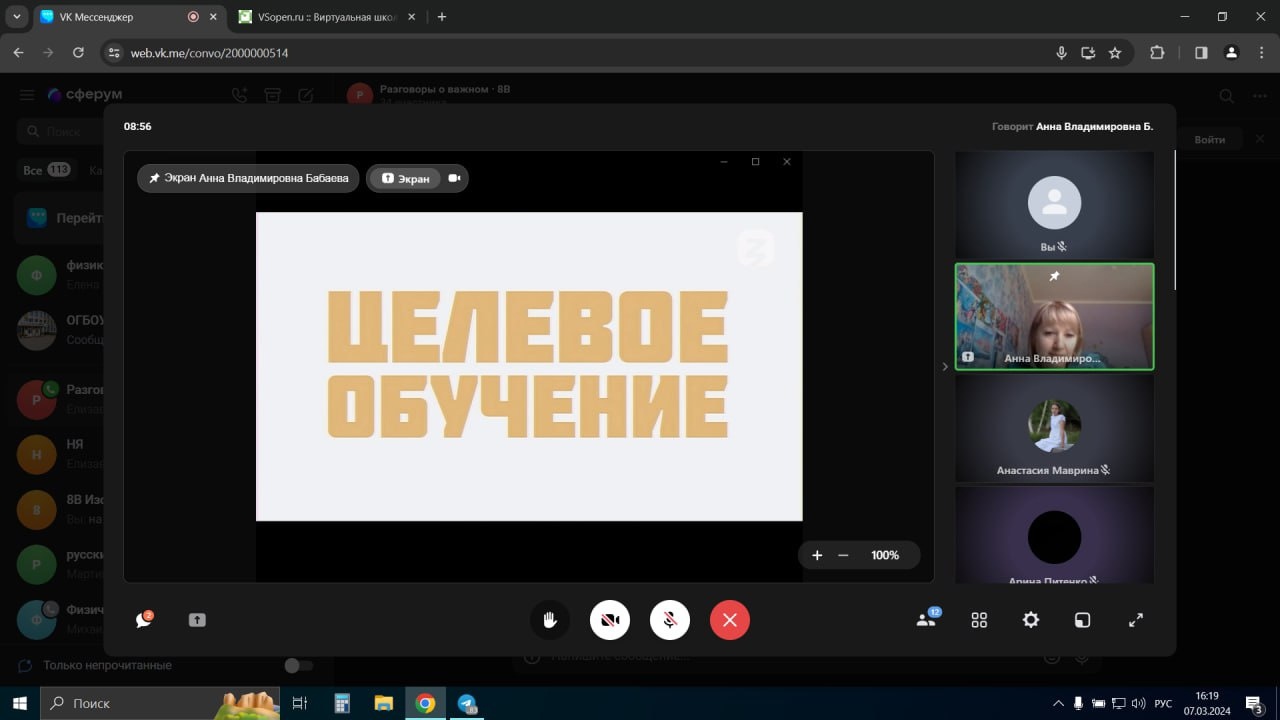Start screen sharing from call bar
Viewport: 1280px width, 720px height.
tap(197, 620)
